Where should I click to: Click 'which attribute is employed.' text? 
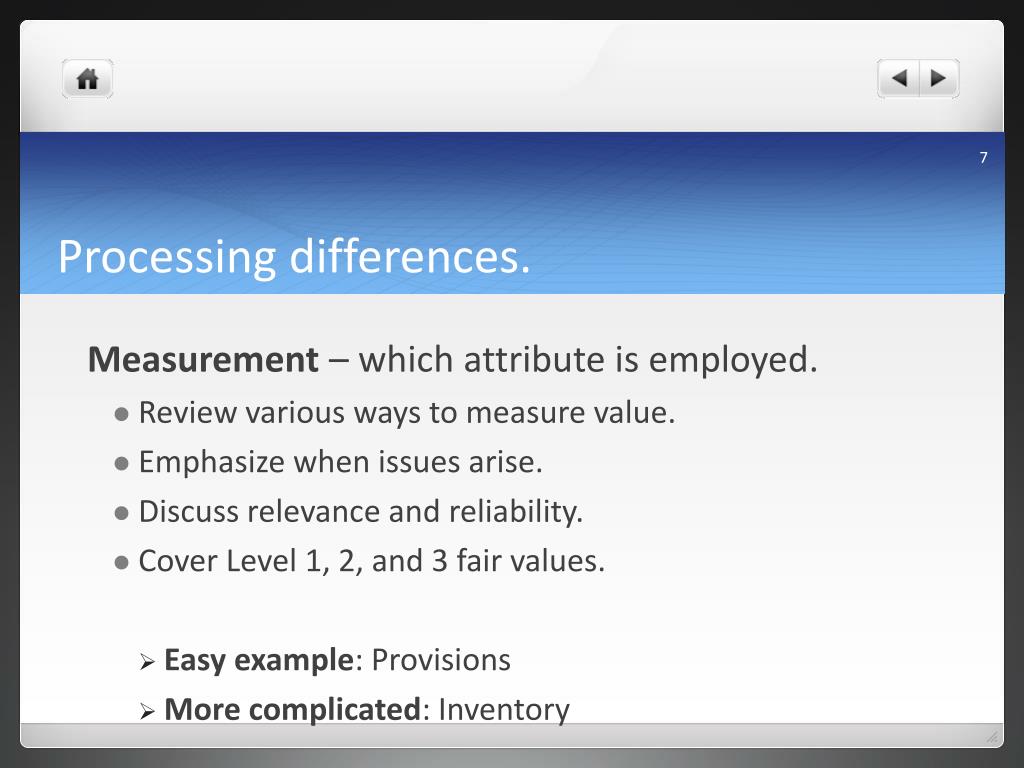coord(588,359)
